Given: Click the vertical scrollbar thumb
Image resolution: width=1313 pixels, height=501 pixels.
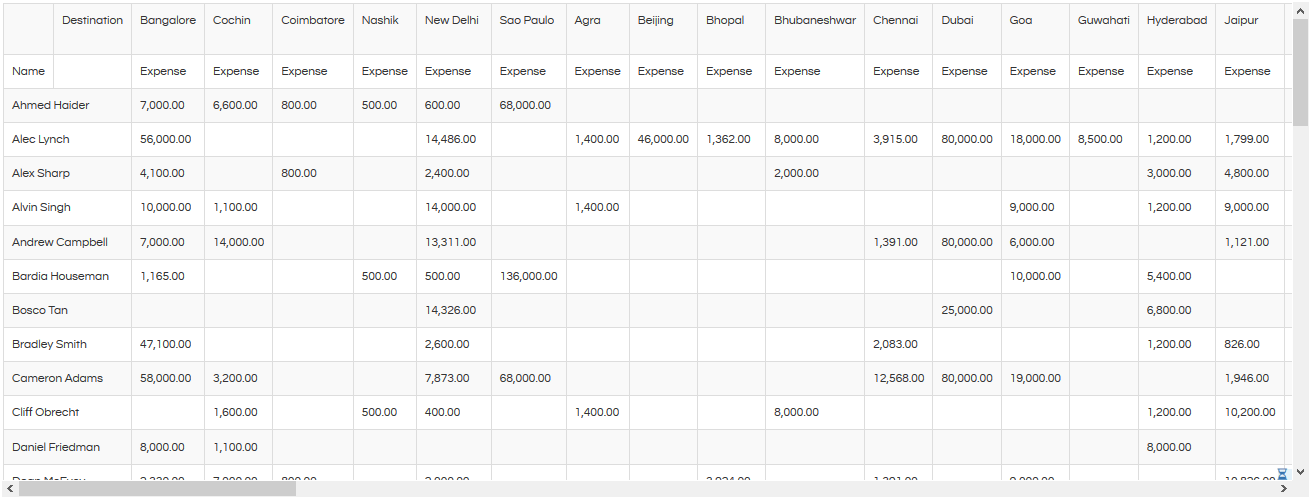Looking at the screenshot, I should [x=1301, y=71].
